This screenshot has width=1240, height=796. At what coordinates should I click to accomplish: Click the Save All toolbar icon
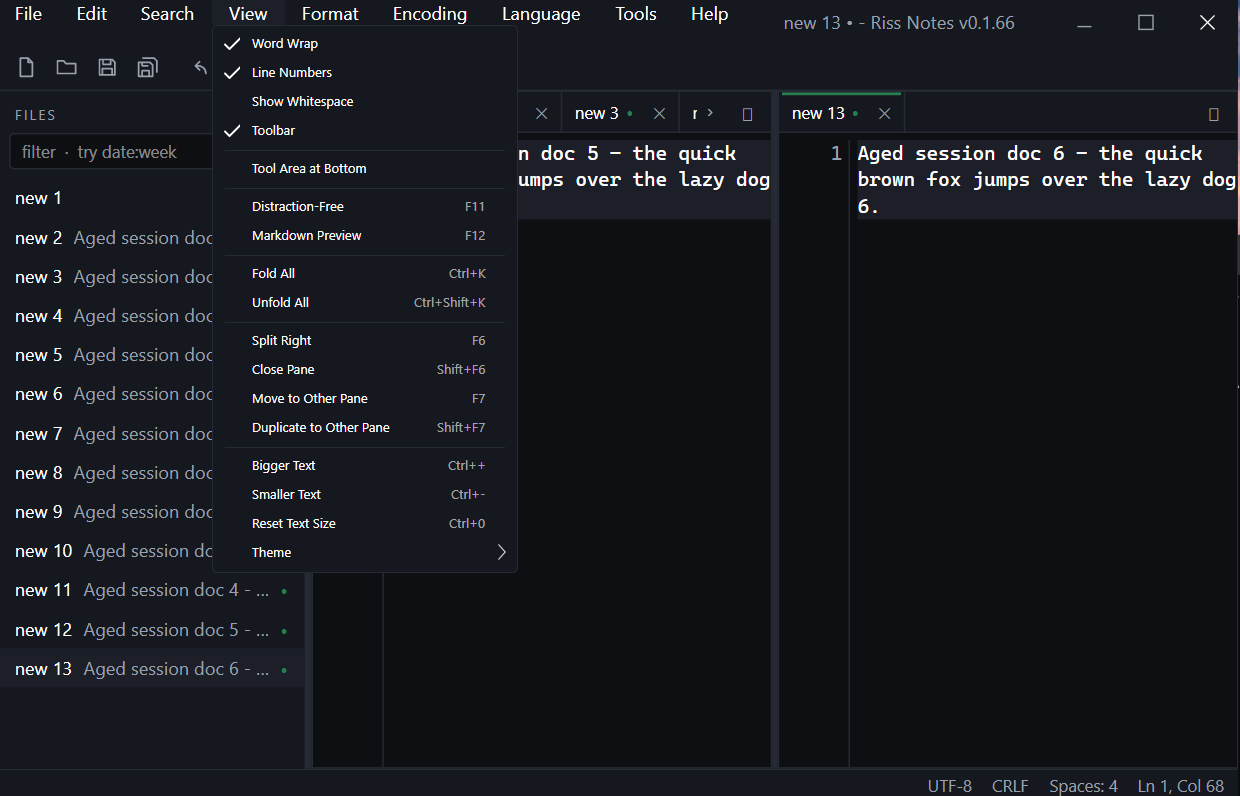click(147, 68)
